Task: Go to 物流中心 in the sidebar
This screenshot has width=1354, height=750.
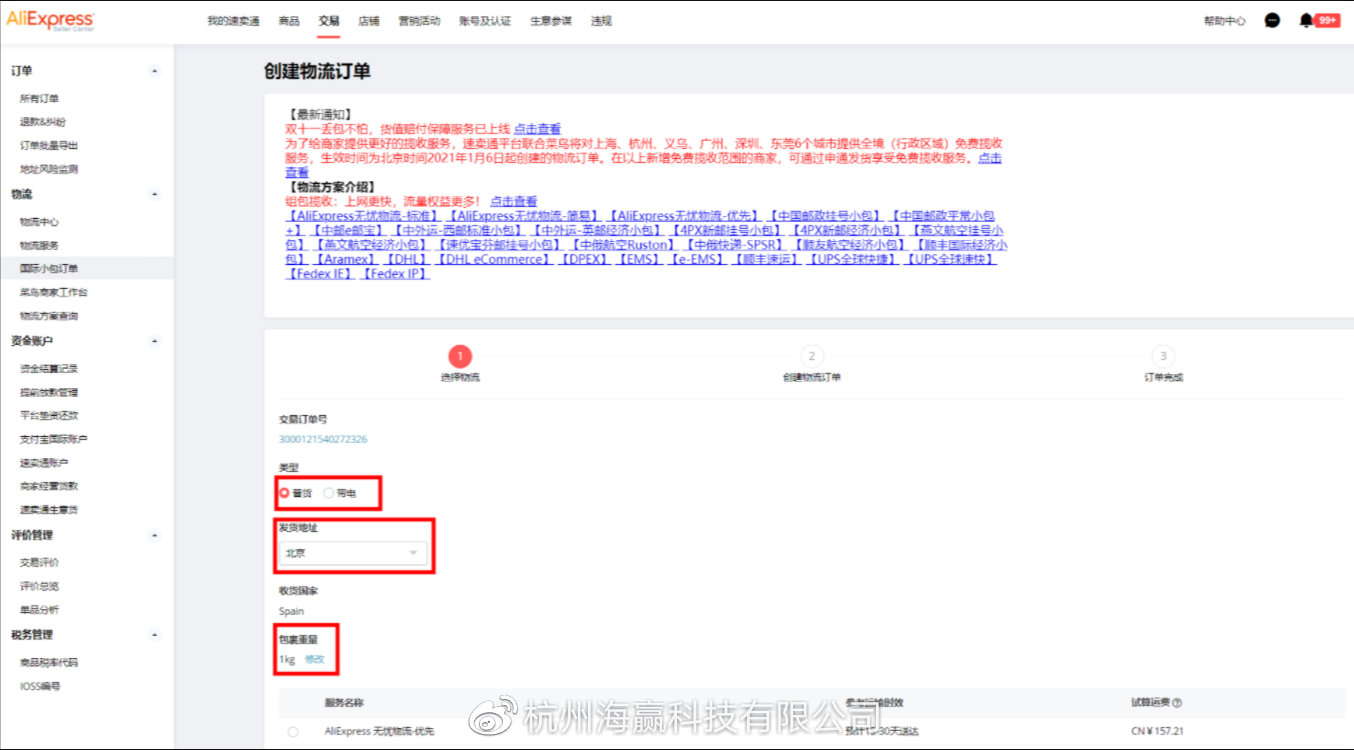Action: 39,222
